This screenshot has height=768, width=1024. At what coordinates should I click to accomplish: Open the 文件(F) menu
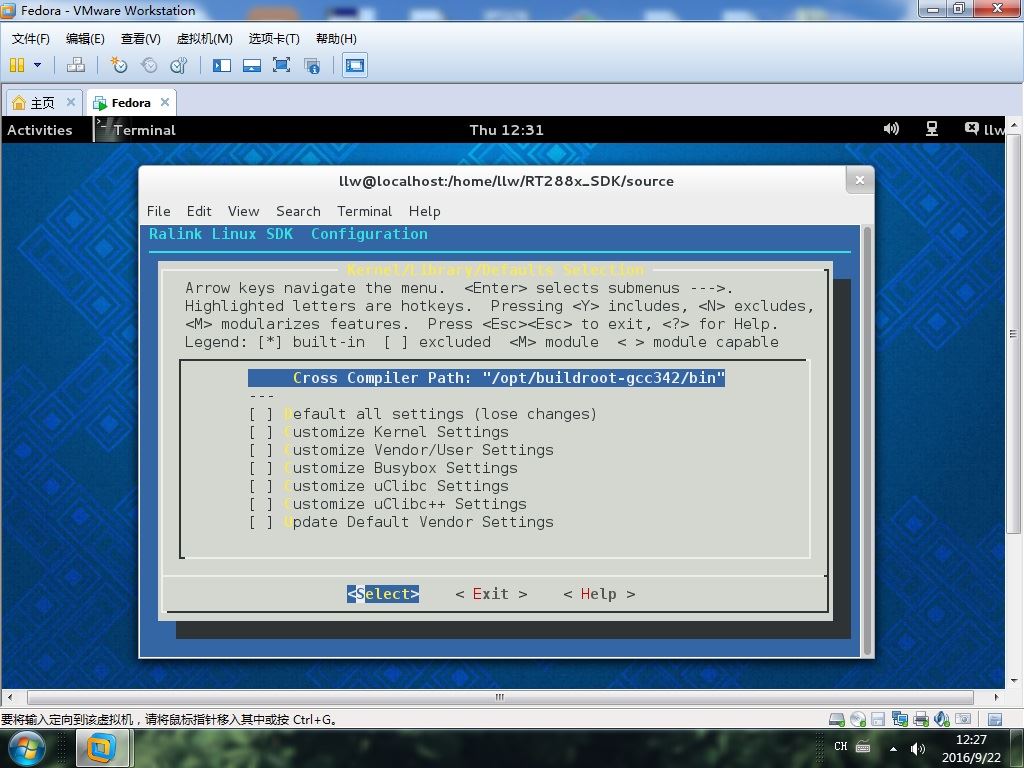31,39
